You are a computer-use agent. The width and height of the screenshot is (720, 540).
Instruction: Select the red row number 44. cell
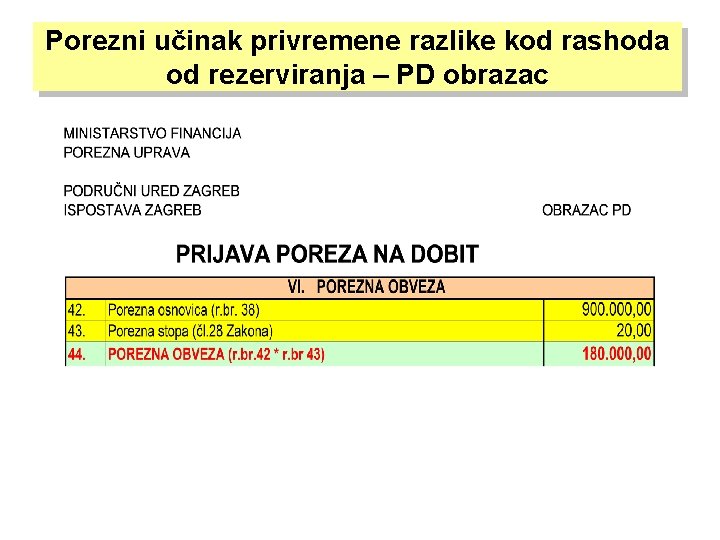click(86, 354)
